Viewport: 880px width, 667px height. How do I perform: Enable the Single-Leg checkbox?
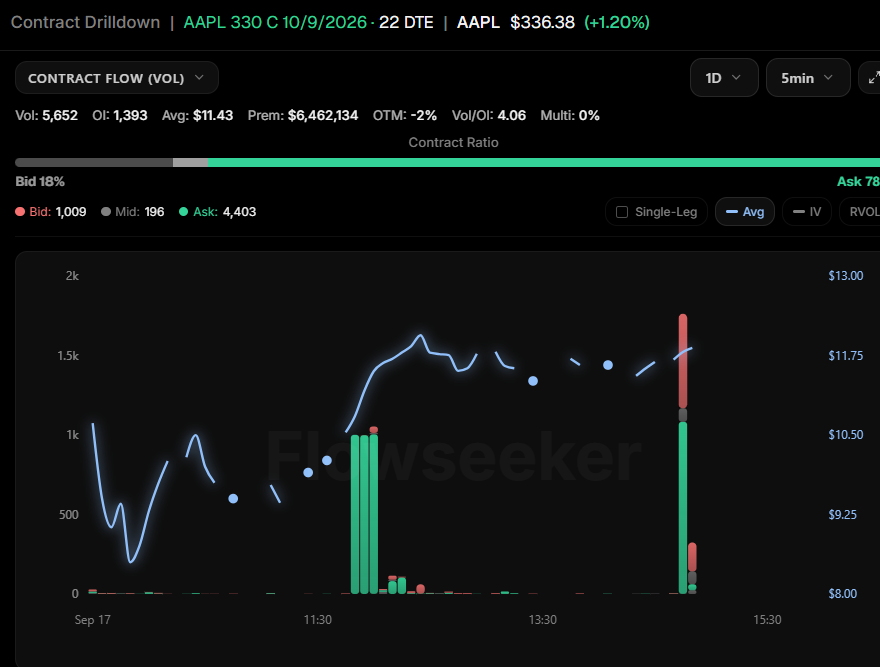622,212
